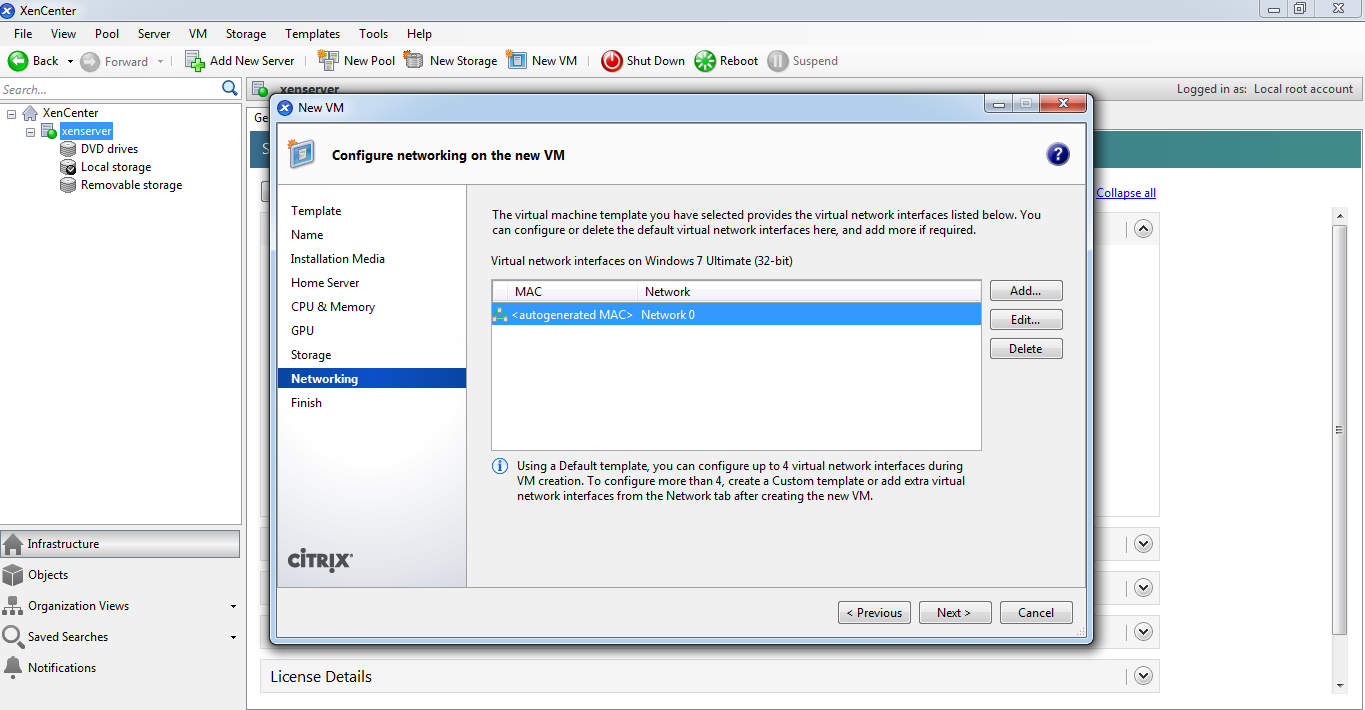Screen dimensions: 1365x710
Task: Select DVD drives storage item
Action: (109, 149)
